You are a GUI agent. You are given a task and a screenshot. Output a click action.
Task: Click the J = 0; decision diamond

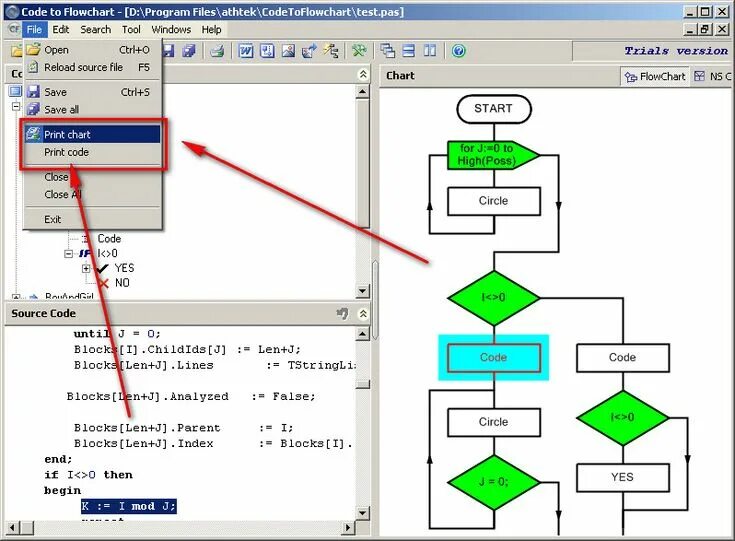(494, 482)
